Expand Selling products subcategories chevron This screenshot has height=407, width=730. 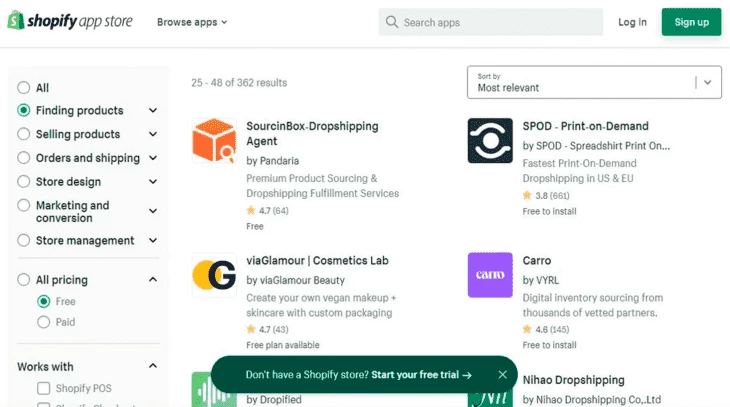click(x=153, y=134)
